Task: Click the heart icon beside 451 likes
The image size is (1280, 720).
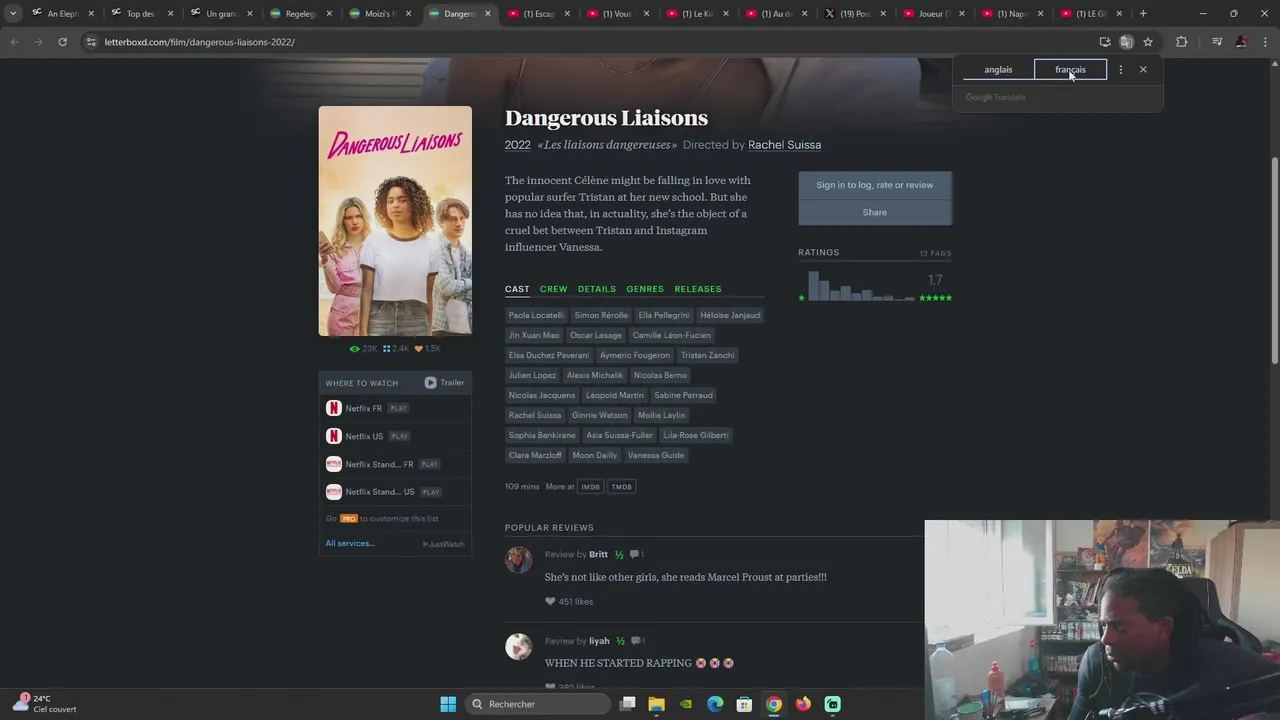Action: point(550,601)
